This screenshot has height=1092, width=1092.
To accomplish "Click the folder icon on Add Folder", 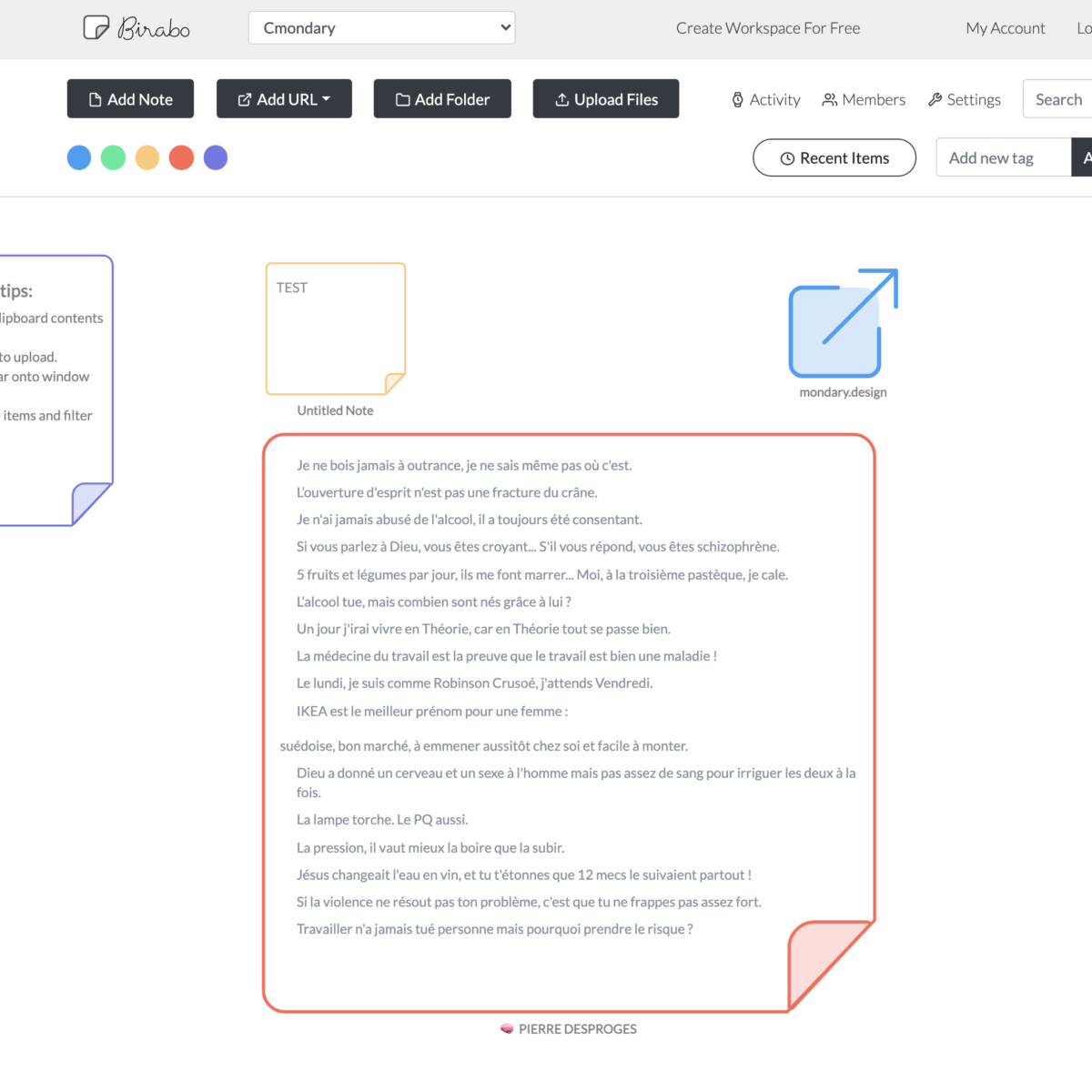I will (x=402, y=98).
